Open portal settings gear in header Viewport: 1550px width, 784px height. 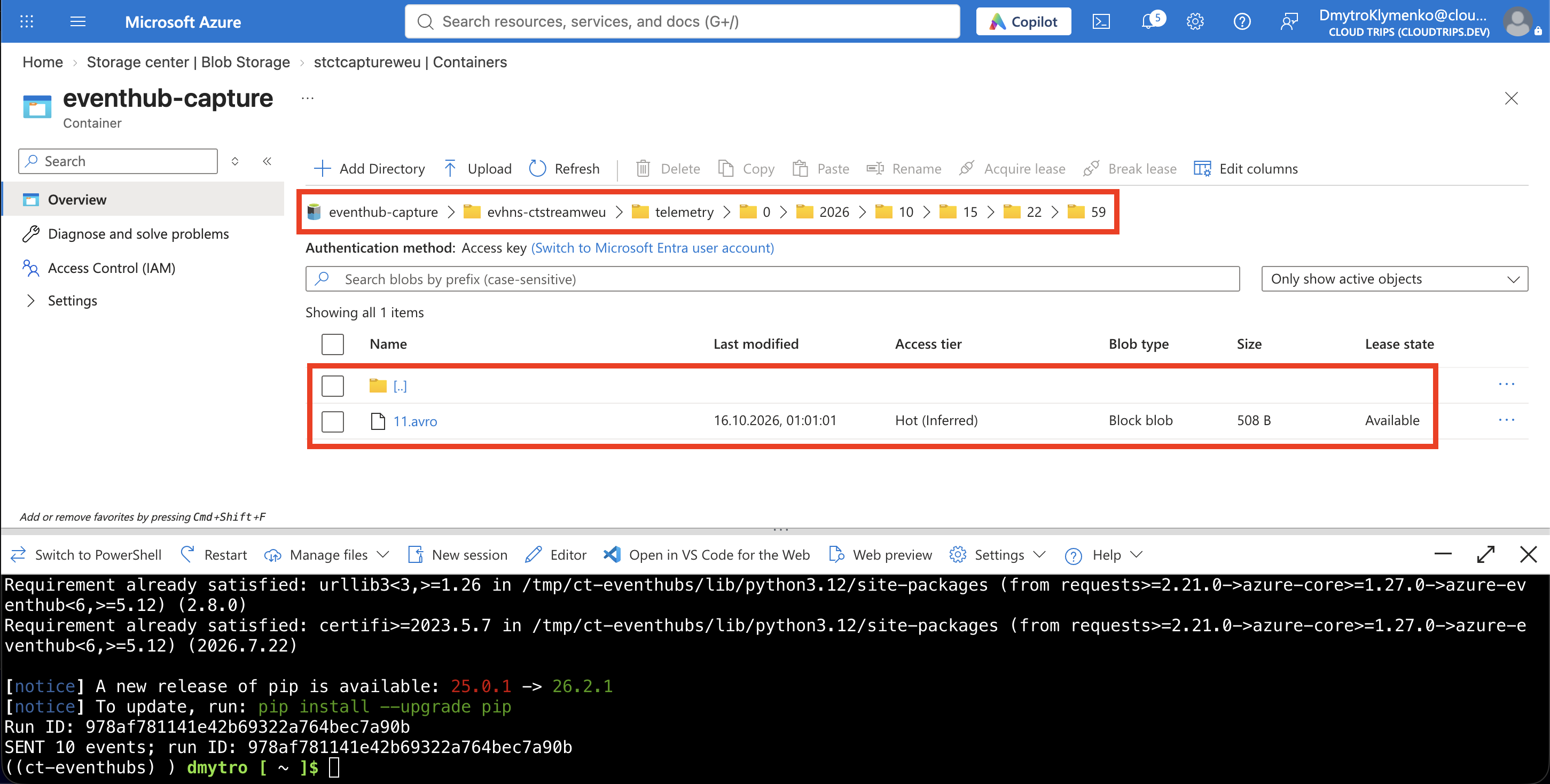coord(1195,22)
